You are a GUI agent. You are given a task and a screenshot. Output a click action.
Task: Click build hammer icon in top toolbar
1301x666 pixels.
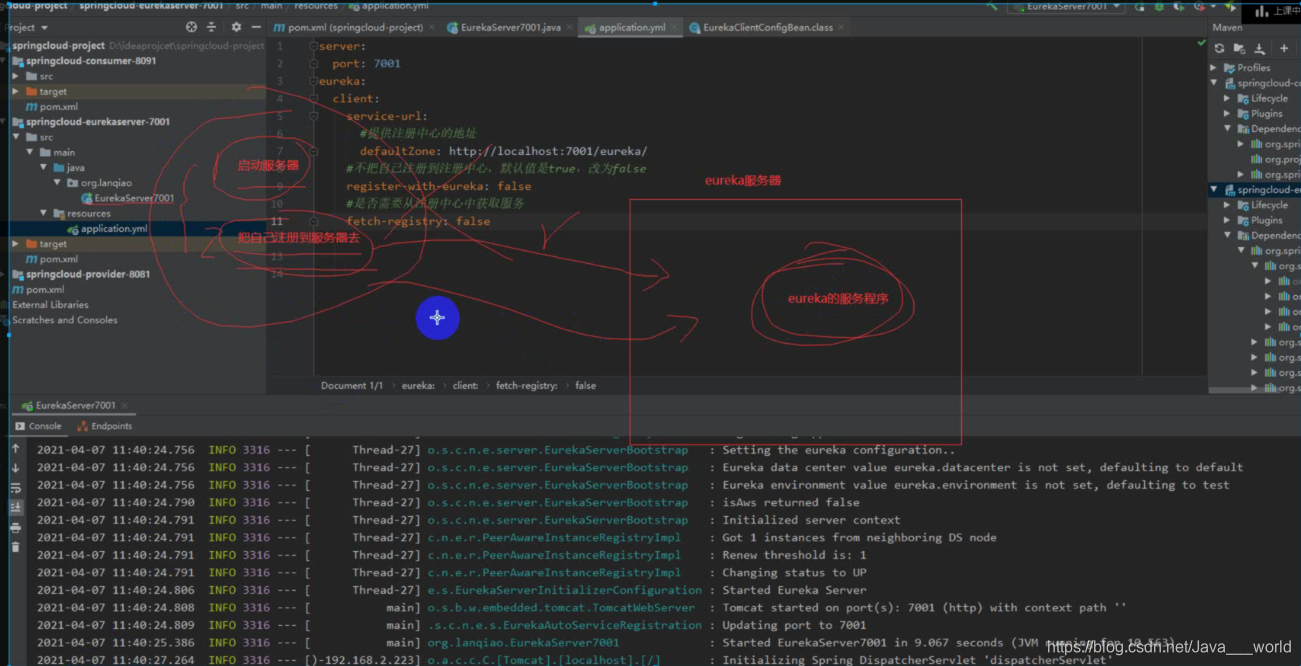pyautogui.click(x=994, y=6)
